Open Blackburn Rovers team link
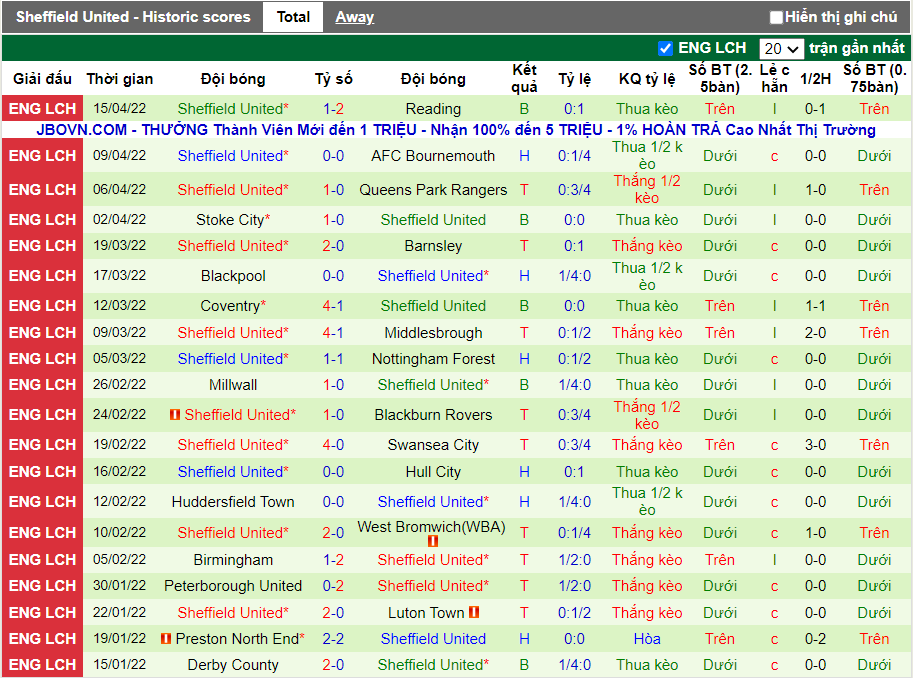The width and height of the screenshot is (913, 678). 433,415
